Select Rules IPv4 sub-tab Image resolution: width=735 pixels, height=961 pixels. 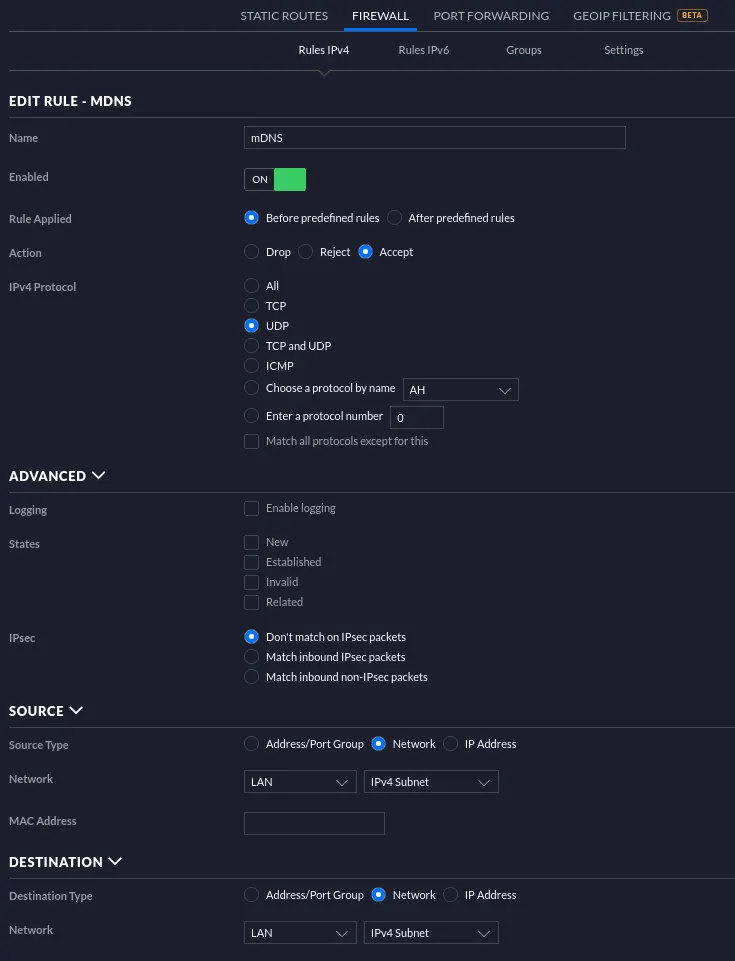coord(324,50)
